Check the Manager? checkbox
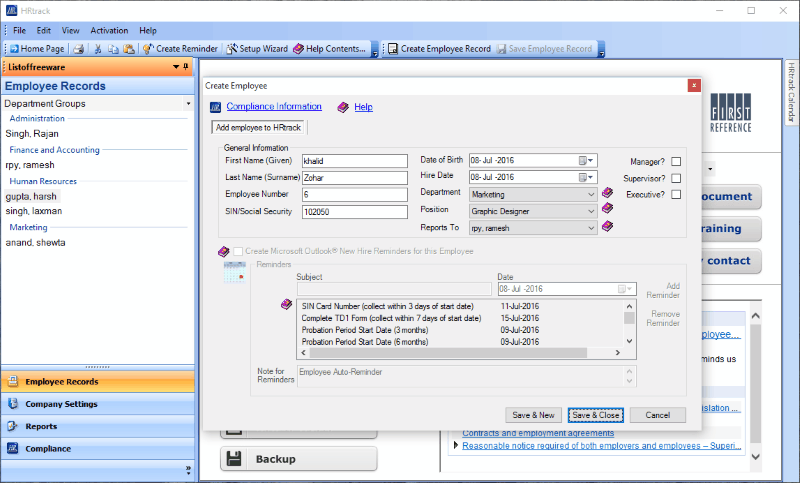The image size is (800, 483). 676,162
